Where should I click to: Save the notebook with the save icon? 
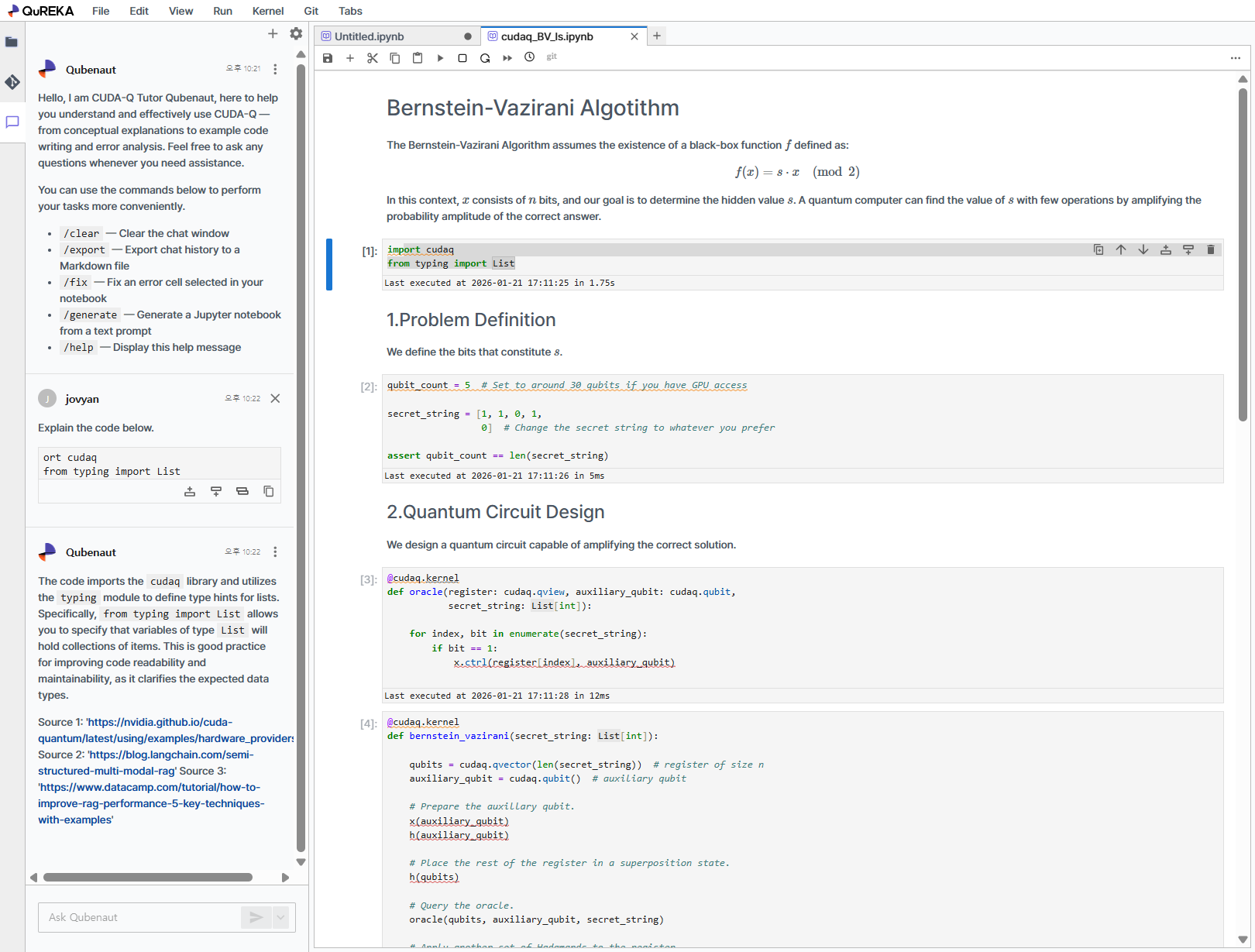328,58
